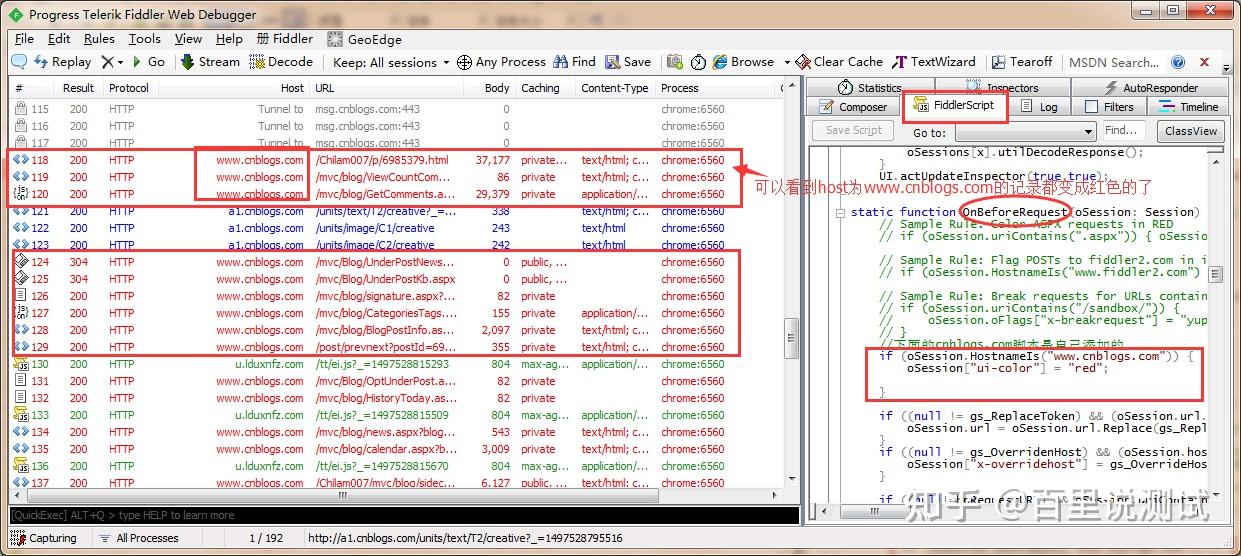Viewport: 1241px width, 556px height.
Task: Open the Rules menu
Action: click(99, 39)
